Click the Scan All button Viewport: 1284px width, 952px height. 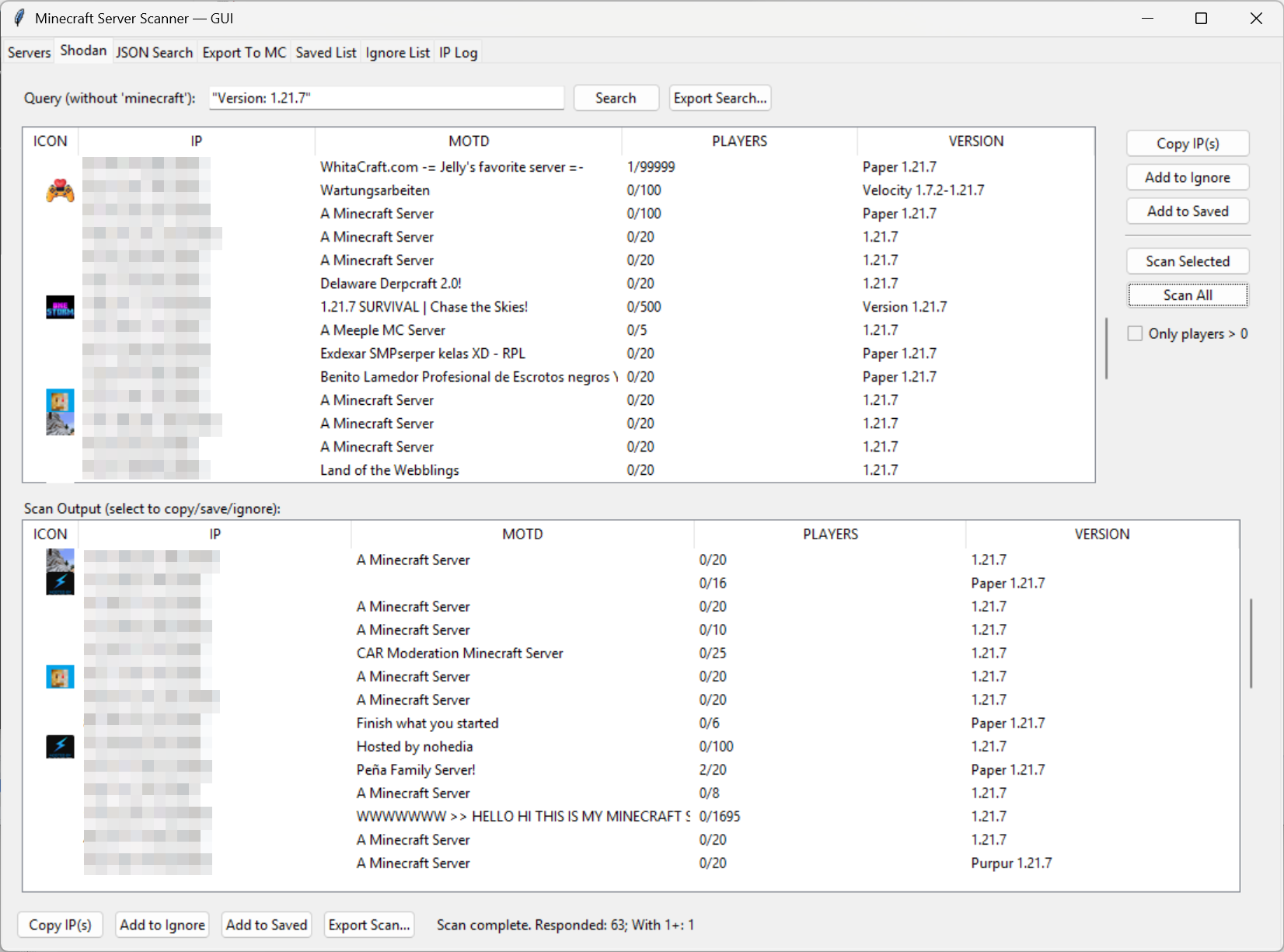(1188, 295)
